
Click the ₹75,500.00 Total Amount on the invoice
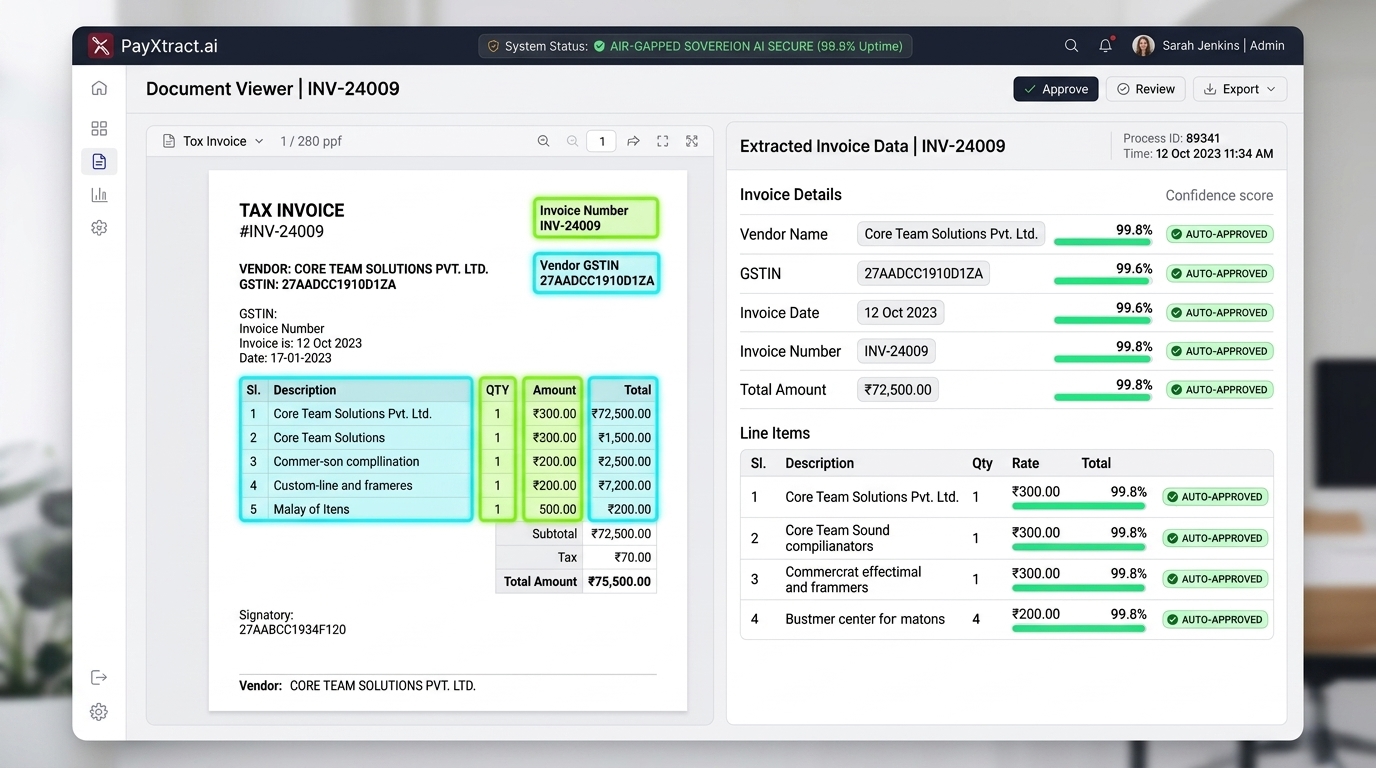pyautogui.click(x=619, y=581)
